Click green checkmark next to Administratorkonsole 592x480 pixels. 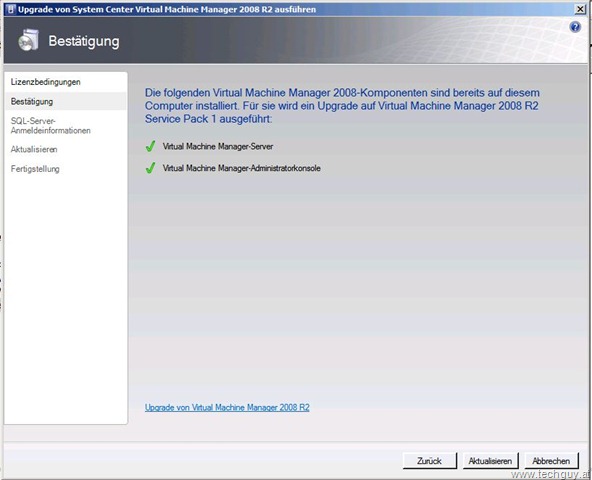point(150,168)
